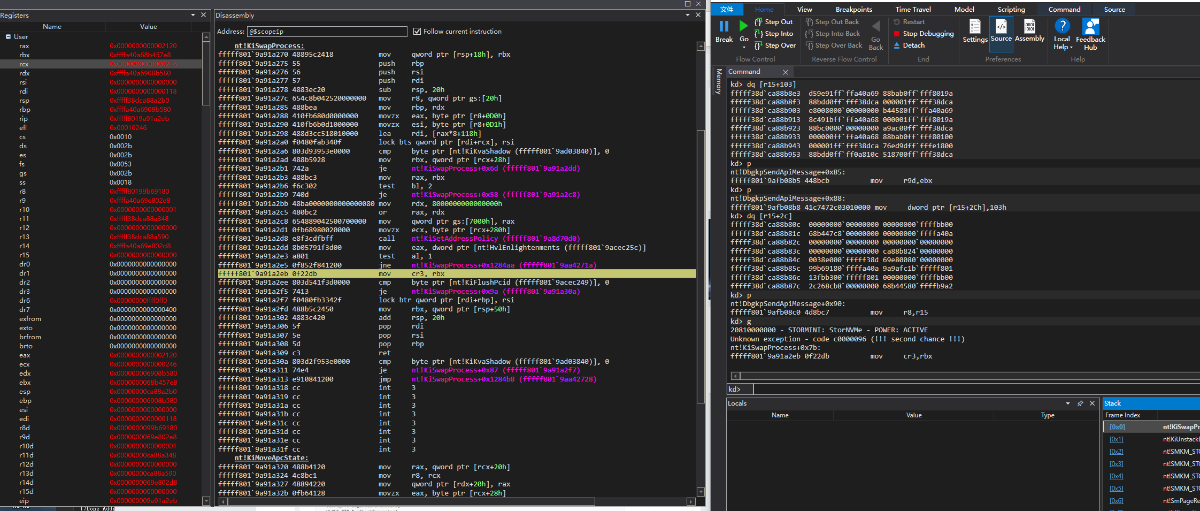
Task: Detach the debugger from the target
Action: point(908,45)
